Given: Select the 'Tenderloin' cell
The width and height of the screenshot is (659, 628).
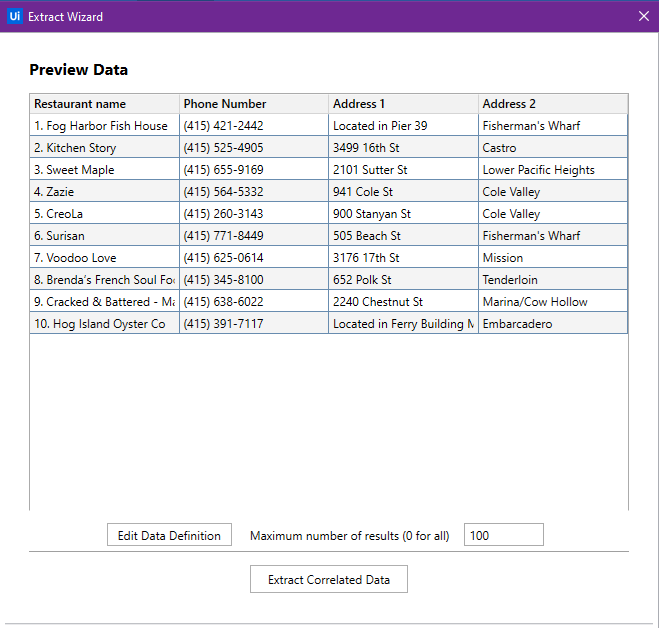Looking at the screenshot, I should point(553,280).
